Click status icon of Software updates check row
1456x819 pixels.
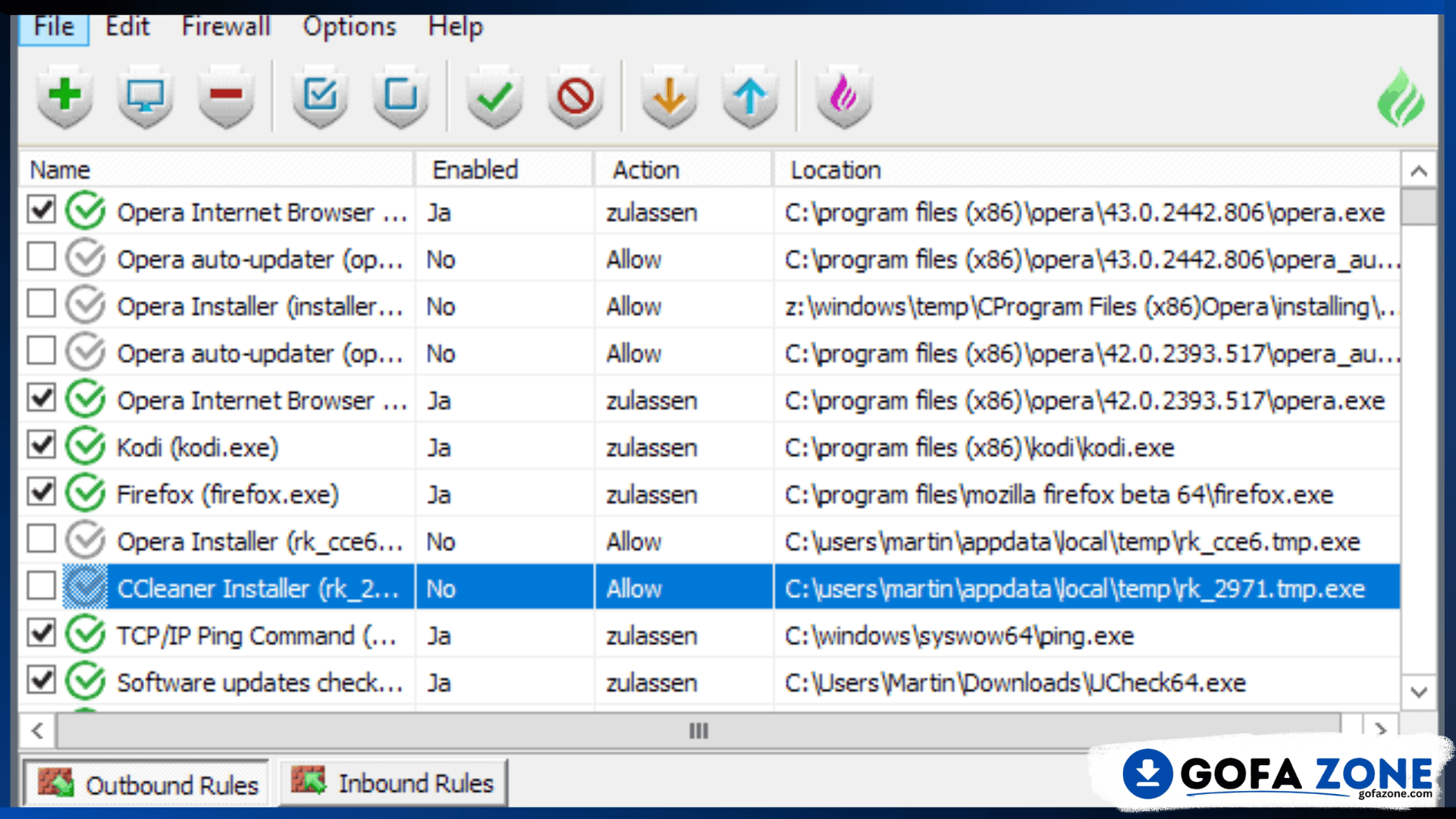coord(86,681)
